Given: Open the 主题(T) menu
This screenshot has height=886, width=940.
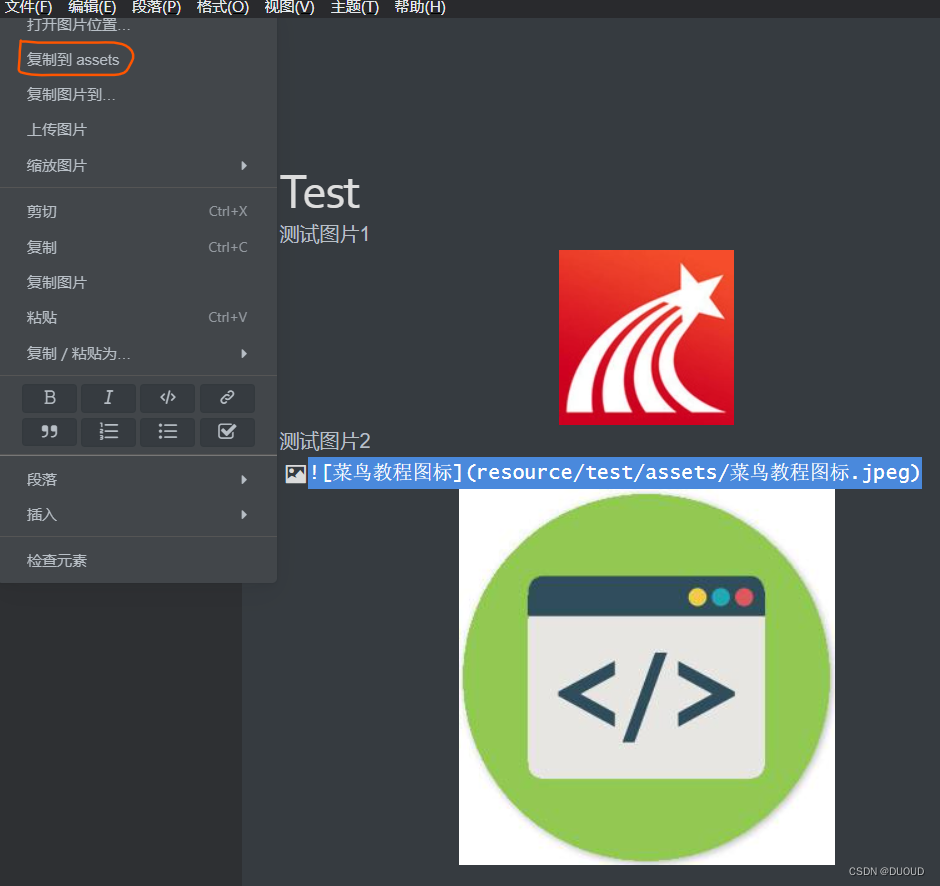Looking at the screenshot, I should point(355,7).
